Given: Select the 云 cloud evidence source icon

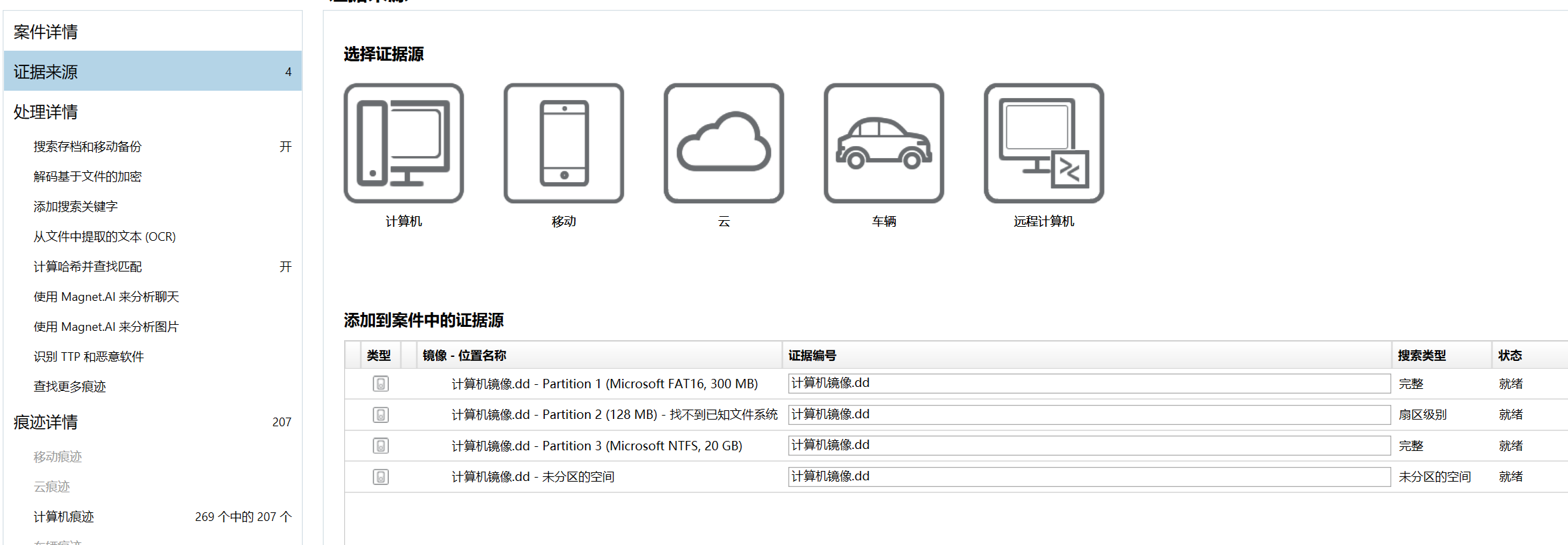Looking at the screenshot, I should click(x=724, y=143).
